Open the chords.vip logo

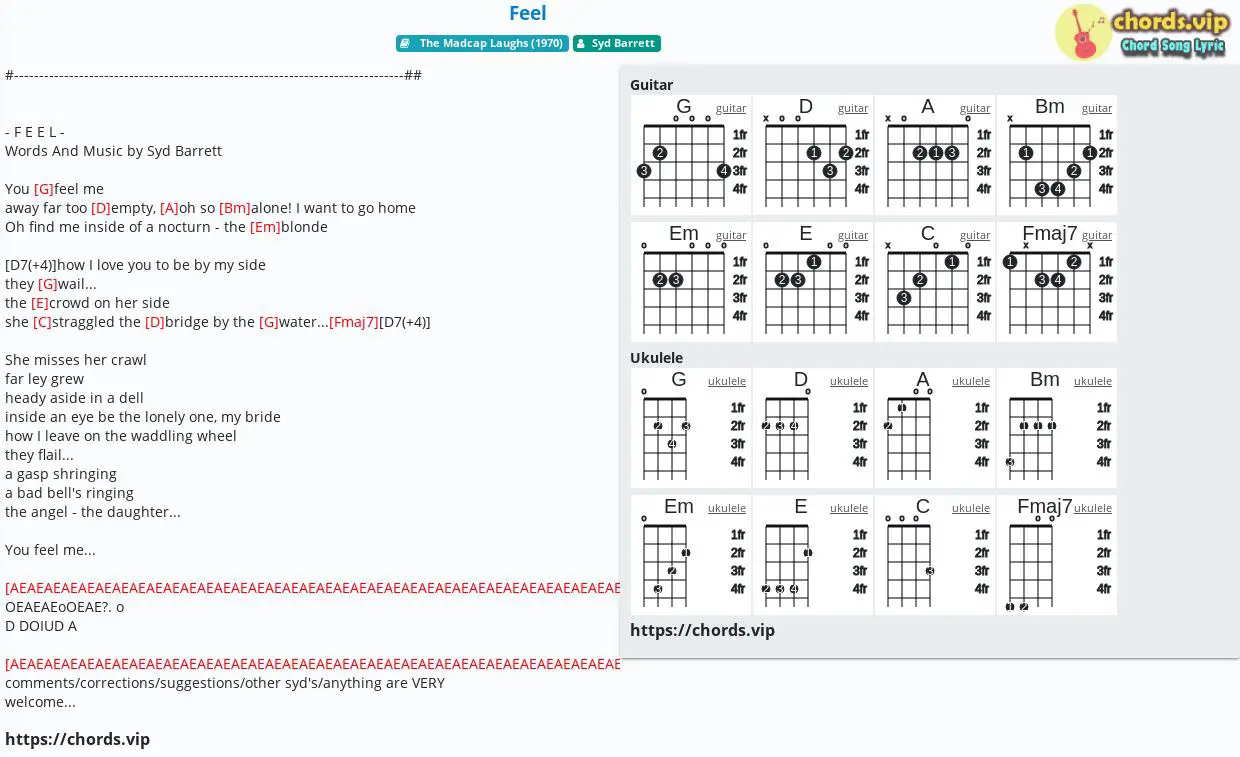pyautogui.click(x=1140, y=32)
